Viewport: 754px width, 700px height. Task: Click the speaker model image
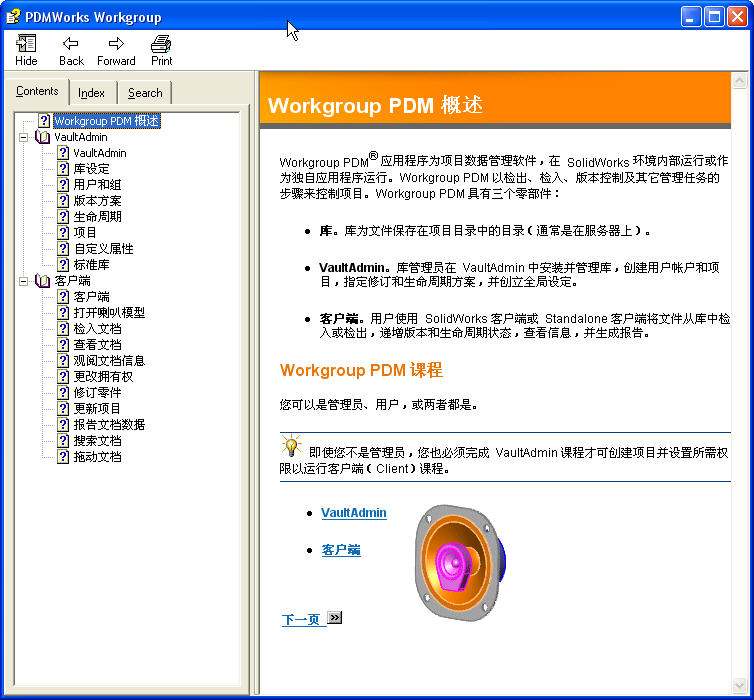coord(460,562)
